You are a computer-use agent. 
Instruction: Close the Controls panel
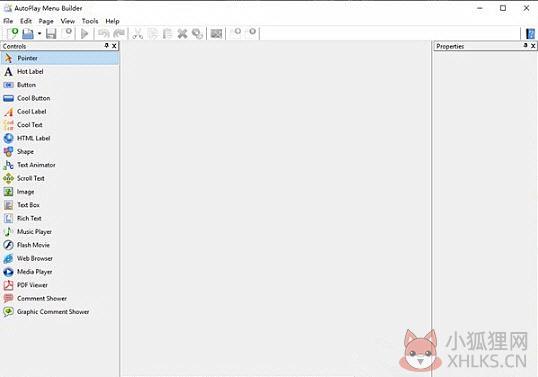point(114,46)
